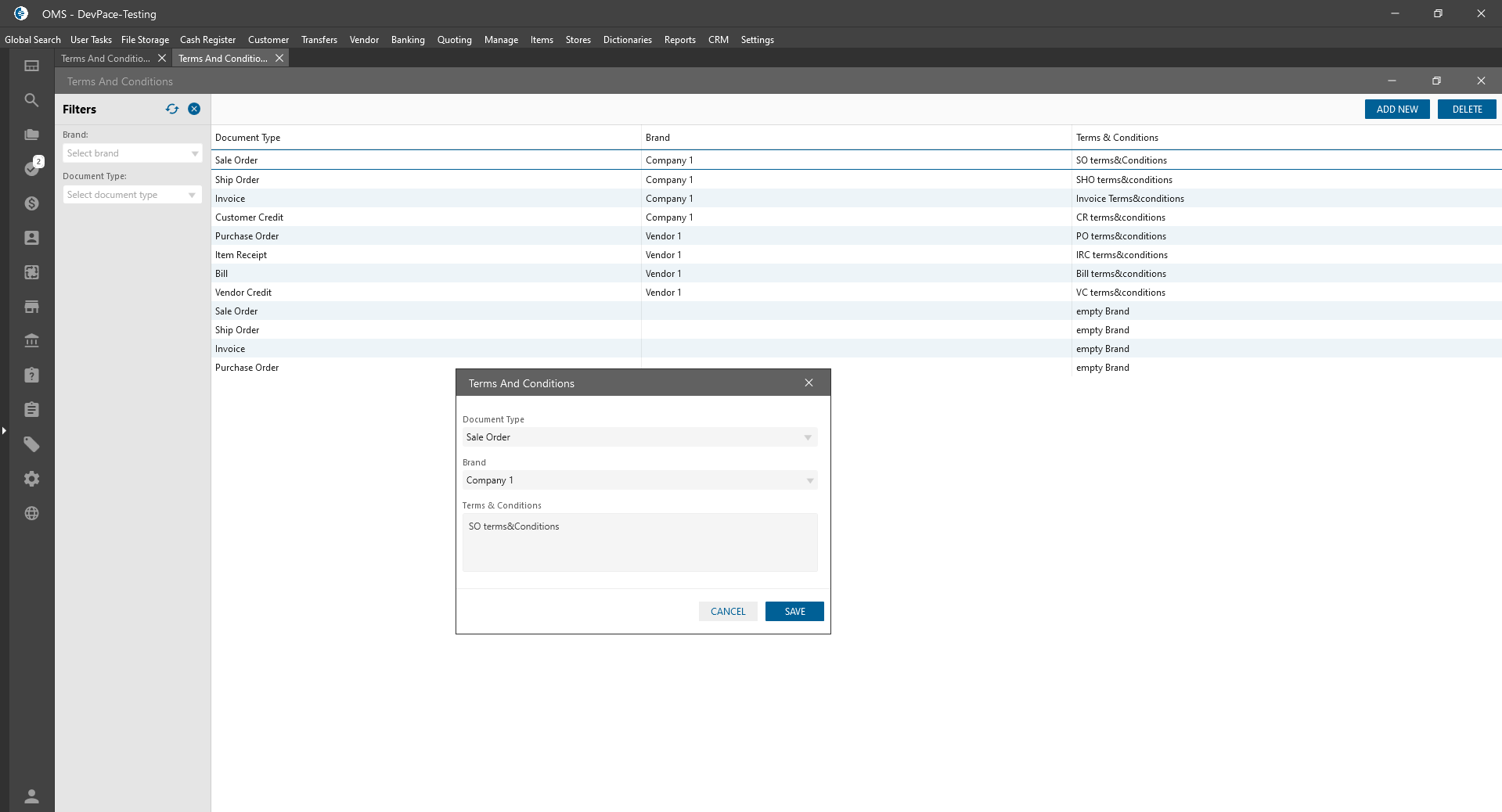Select the Customer Credit row
The image size is (1502, 812).
856,217
